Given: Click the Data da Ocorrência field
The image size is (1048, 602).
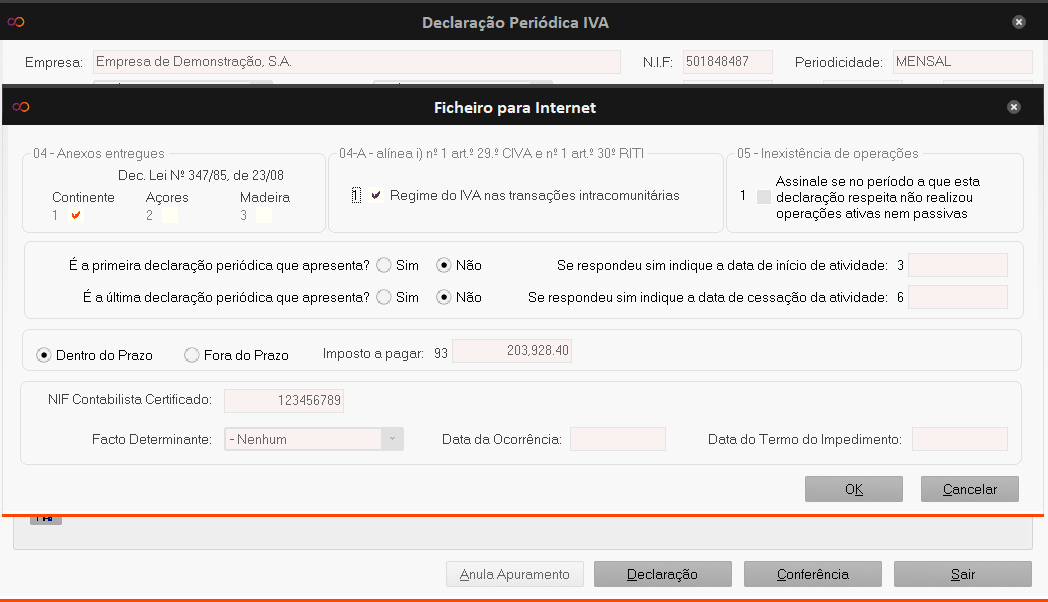Looking at the screenshot, I should tap(617, 439).
